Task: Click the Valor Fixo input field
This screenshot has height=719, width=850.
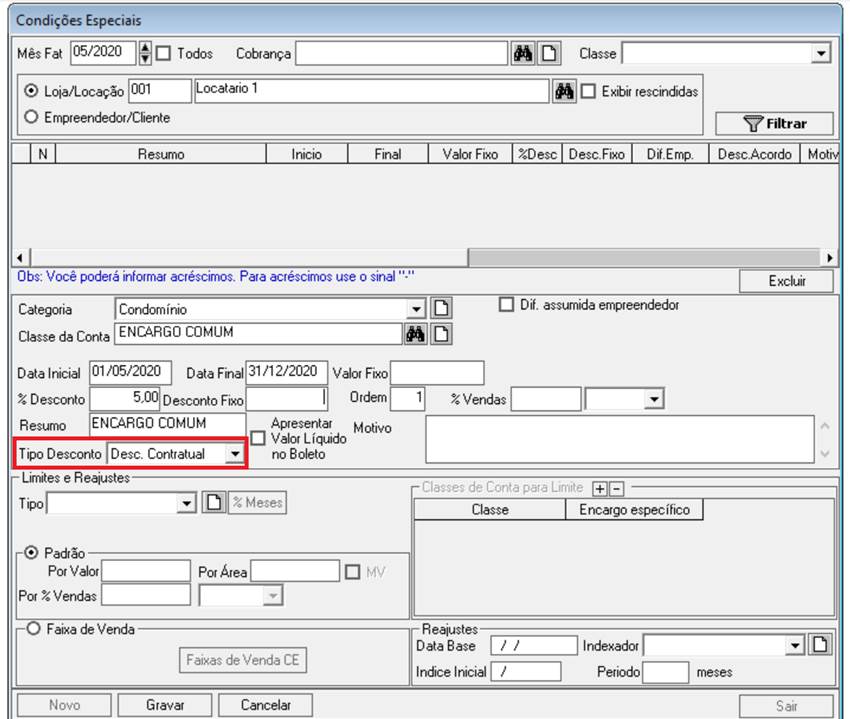Action: [x=437, y=373]
